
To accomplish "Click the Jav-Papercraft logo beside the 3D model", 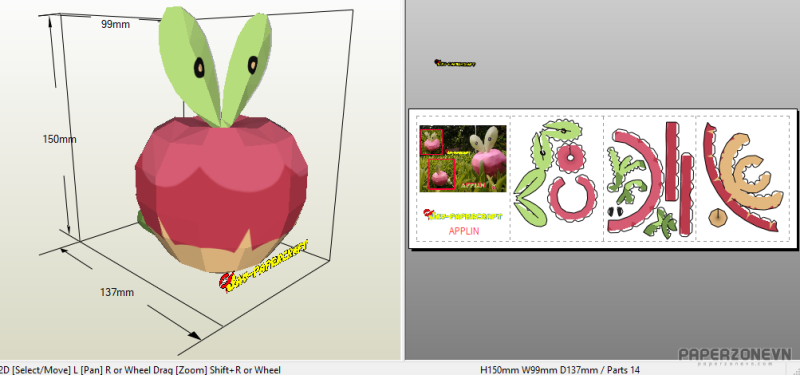I will (264, 265).
